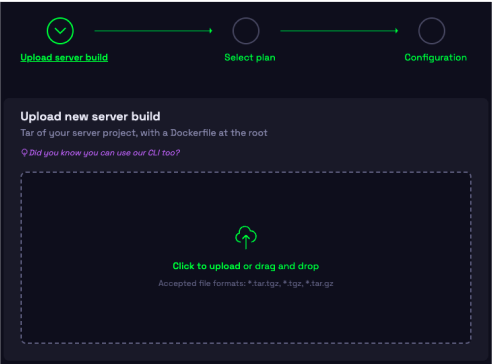This screenshot has width=492, height=364.
Task: Click inside the dashed upload drop zone
Action: (x=246, y=258)
